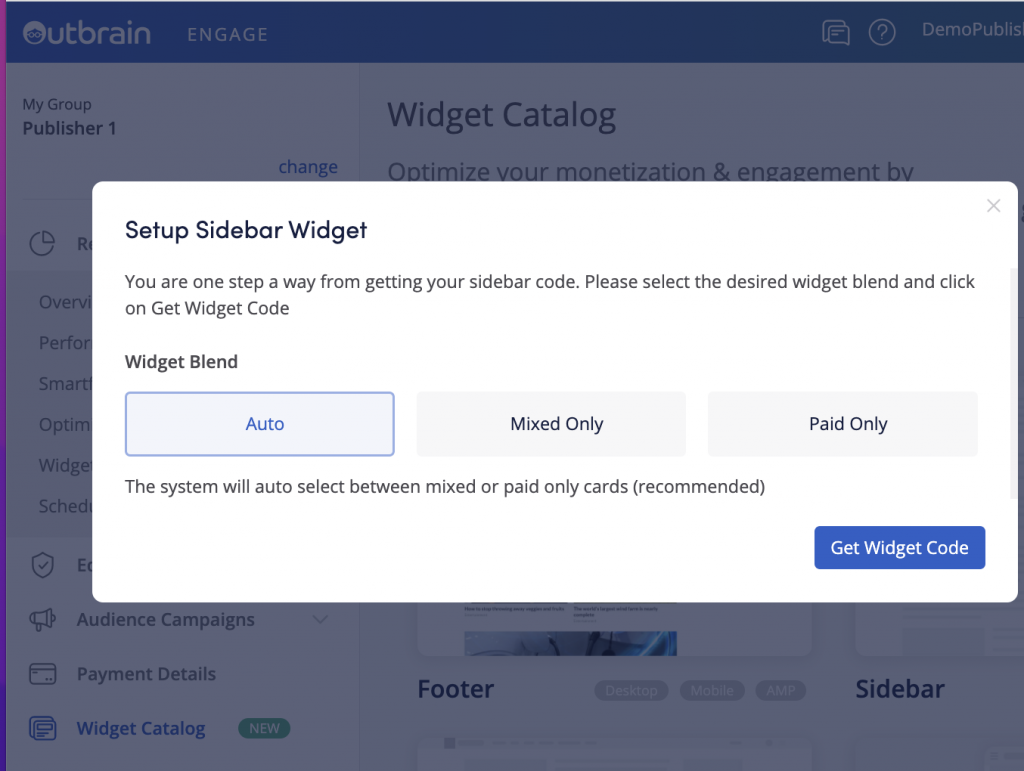Click the Widget Catalog icon
Viewport: 1024px width, 771px height.
click(x=42, y=728)
